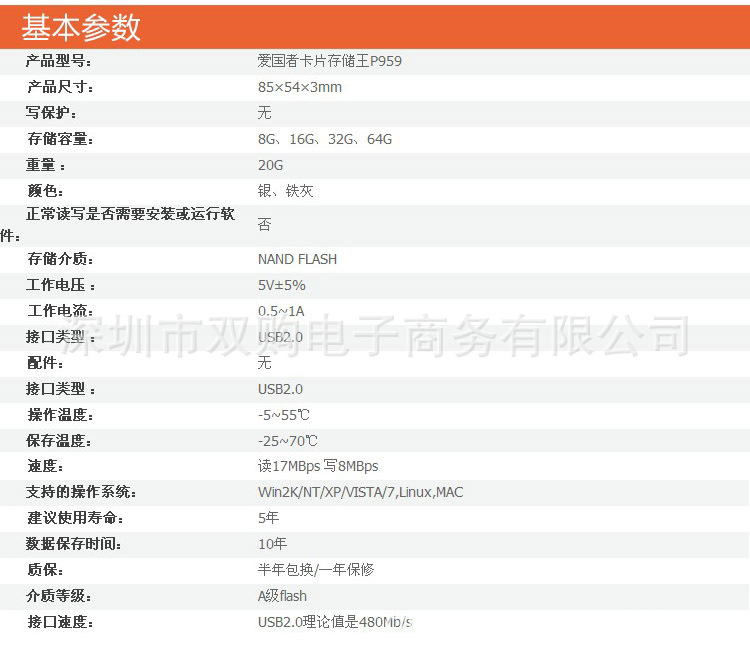
Task: Click the retention value 10年
Action: (273, 544)
